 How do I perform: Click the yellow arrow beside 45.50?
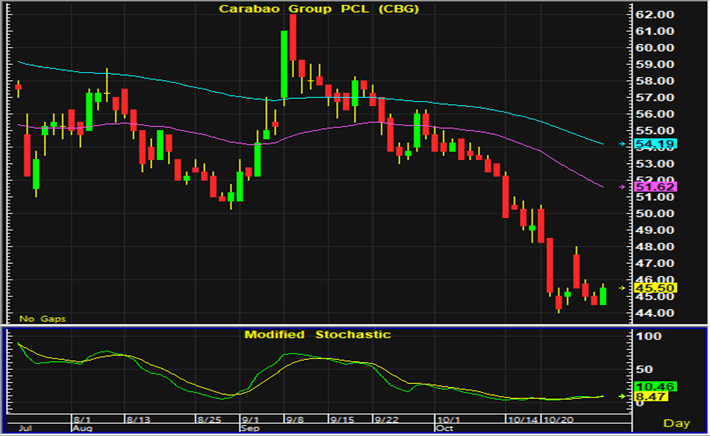(622, 288)
